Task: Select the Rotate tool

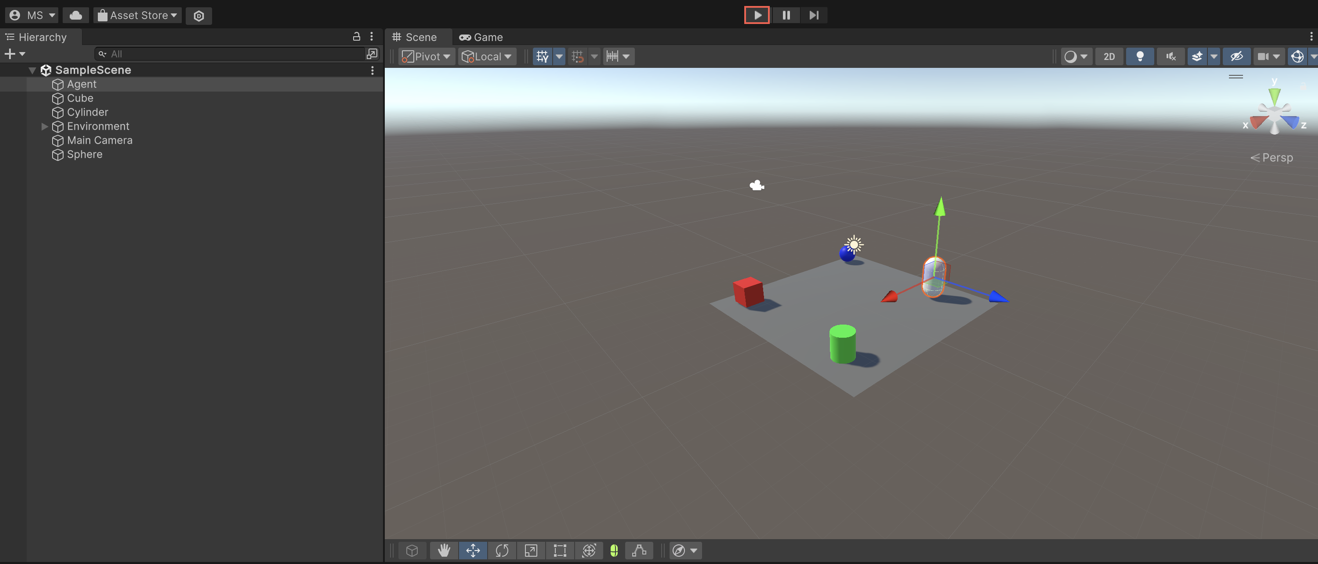Action: pos(502,551)
